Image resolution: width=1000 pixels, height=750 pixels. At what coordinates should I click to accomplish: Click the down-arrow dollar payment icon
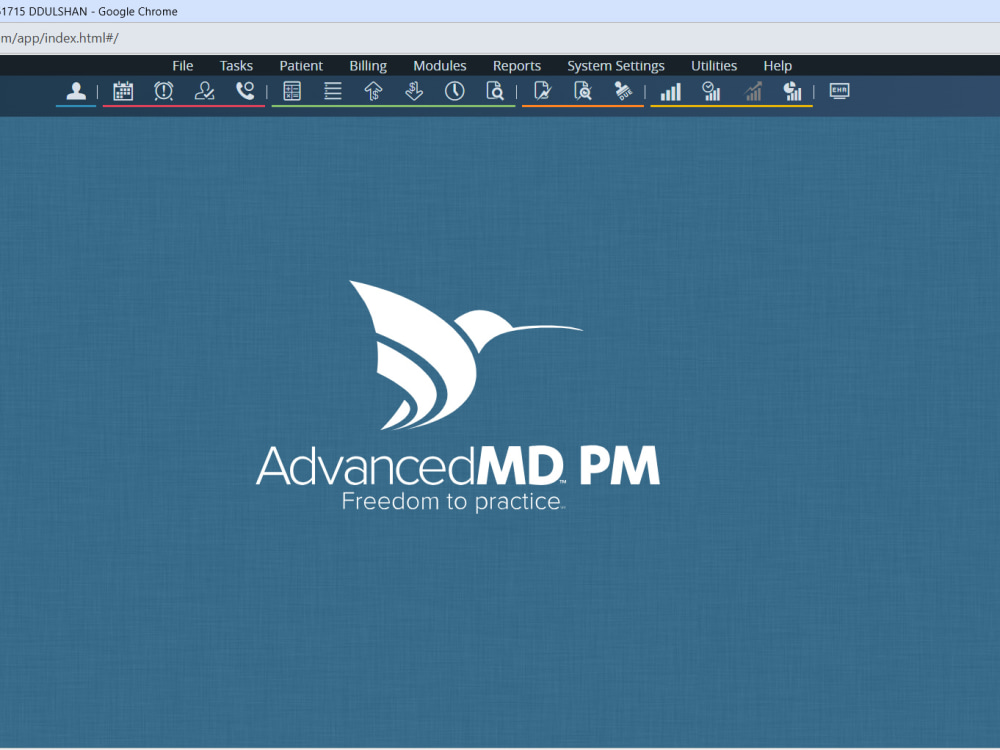[414, 91]
